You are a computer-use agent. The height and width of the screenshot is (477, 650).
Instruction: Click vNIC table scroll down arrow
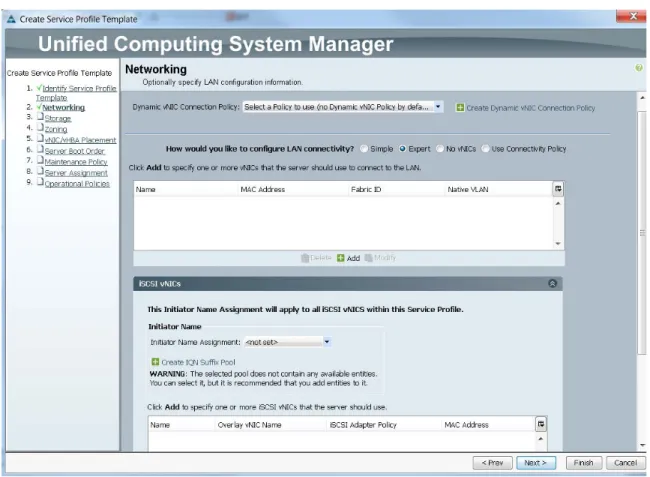pos(558,244)
